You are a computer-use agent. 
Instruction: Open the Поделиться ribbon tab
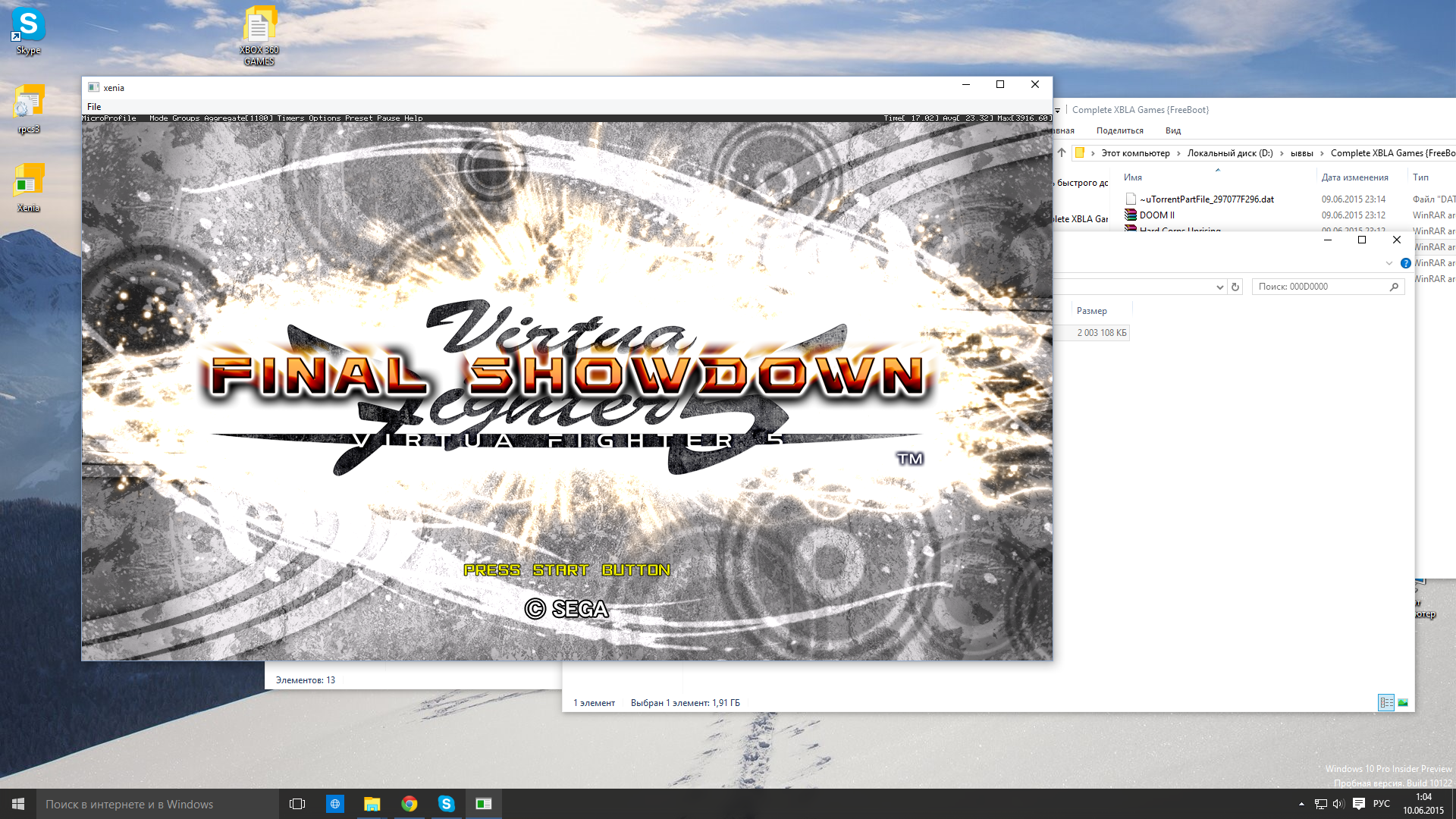pyautogui.click(x=1119, y=130)
